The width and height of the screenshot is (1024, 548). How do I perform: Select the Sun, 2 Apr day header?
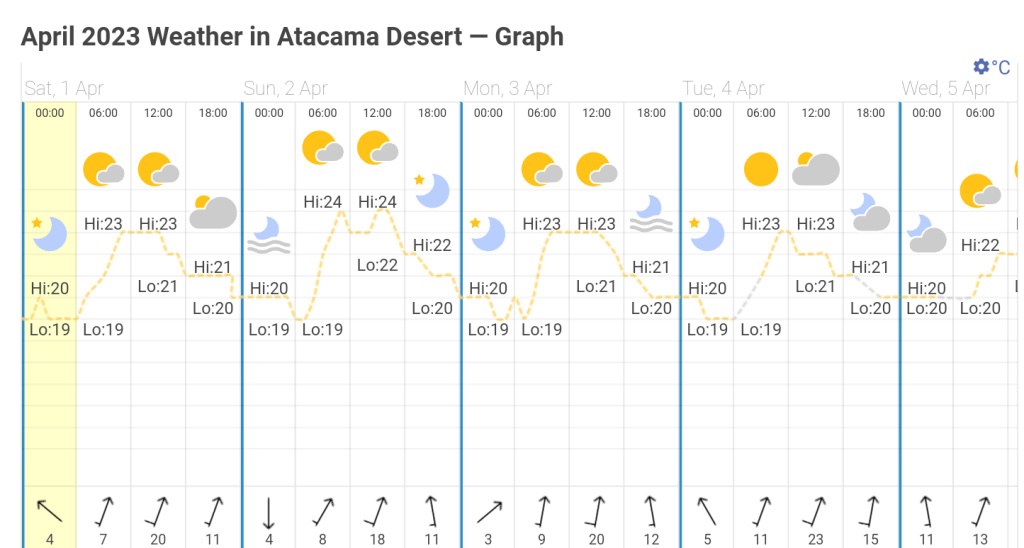click(x=286, y=88)
